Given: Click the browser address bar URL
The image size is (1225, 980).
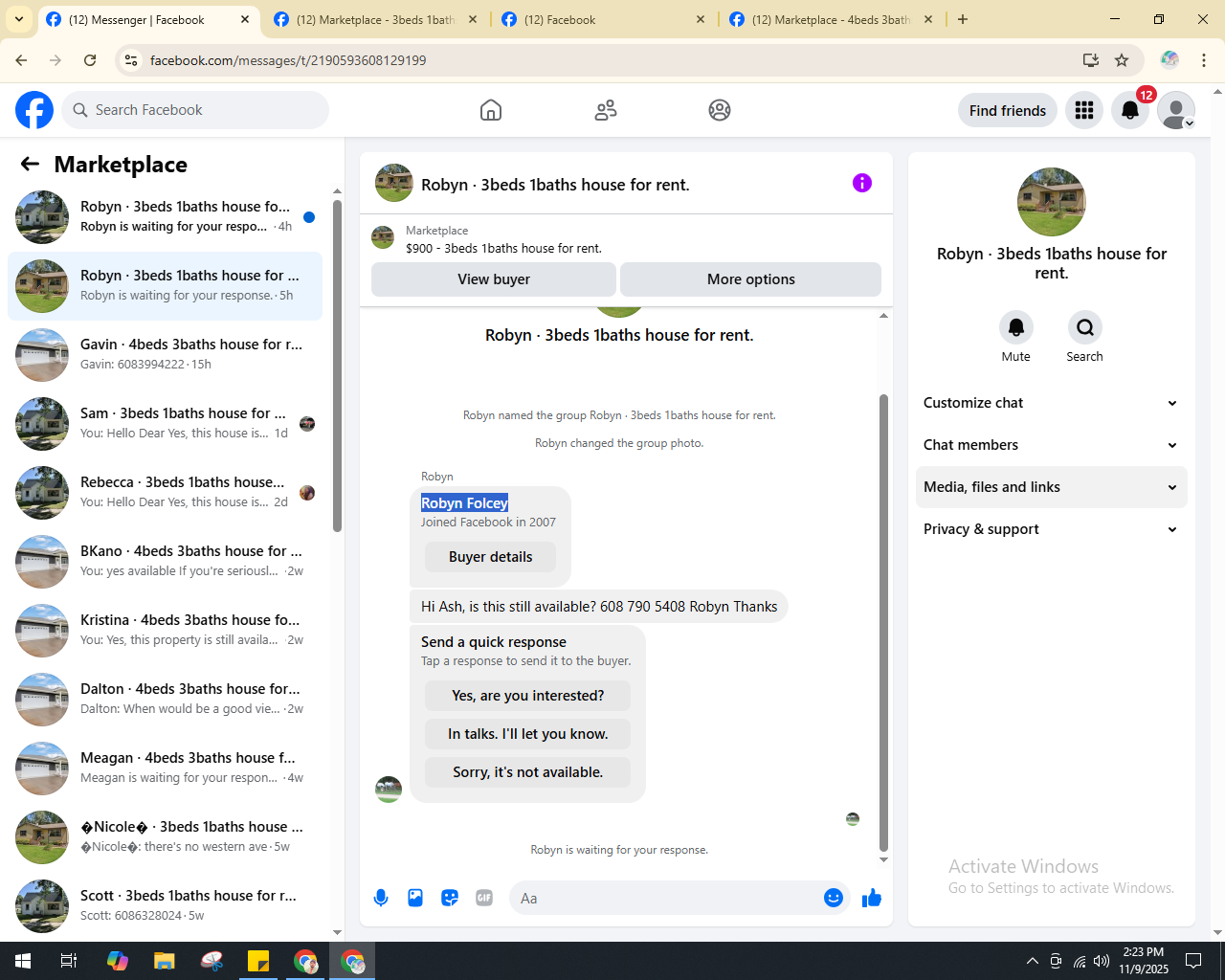Looking at the screenshot, I should click(x=288, y=60).
